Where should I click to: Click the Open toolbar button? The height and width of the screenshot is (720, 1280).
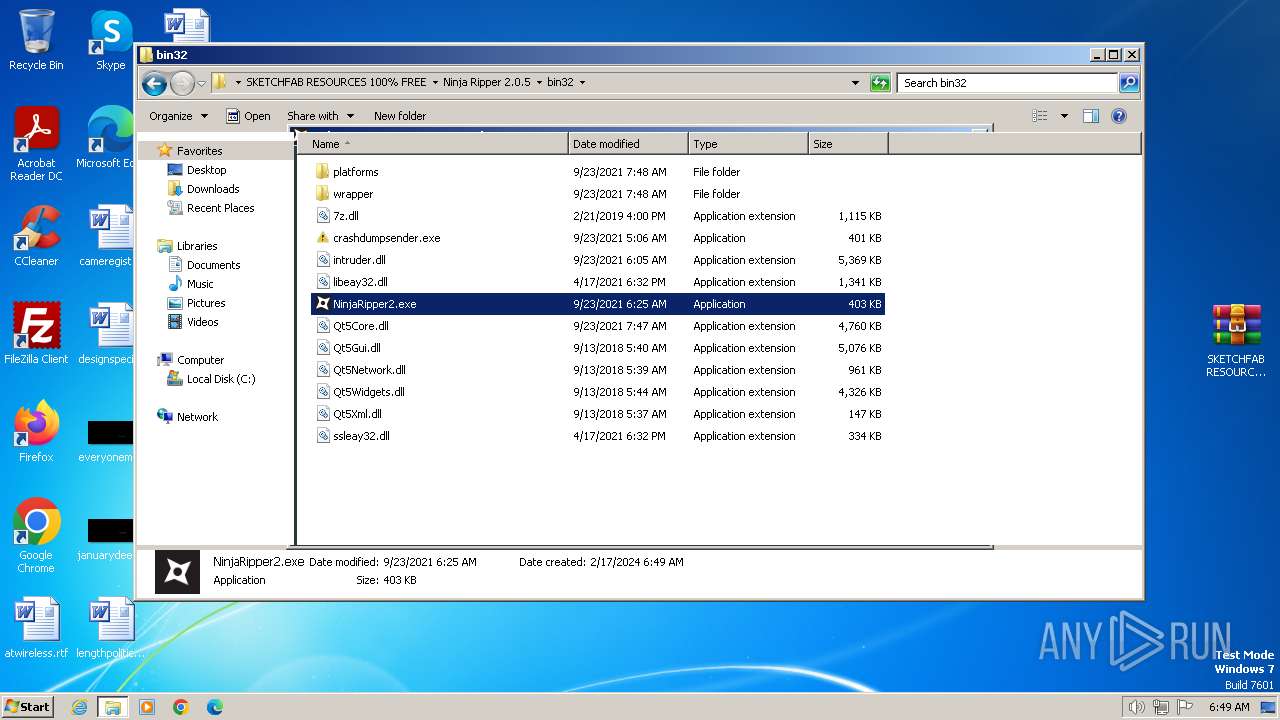(x=248, y=116)
